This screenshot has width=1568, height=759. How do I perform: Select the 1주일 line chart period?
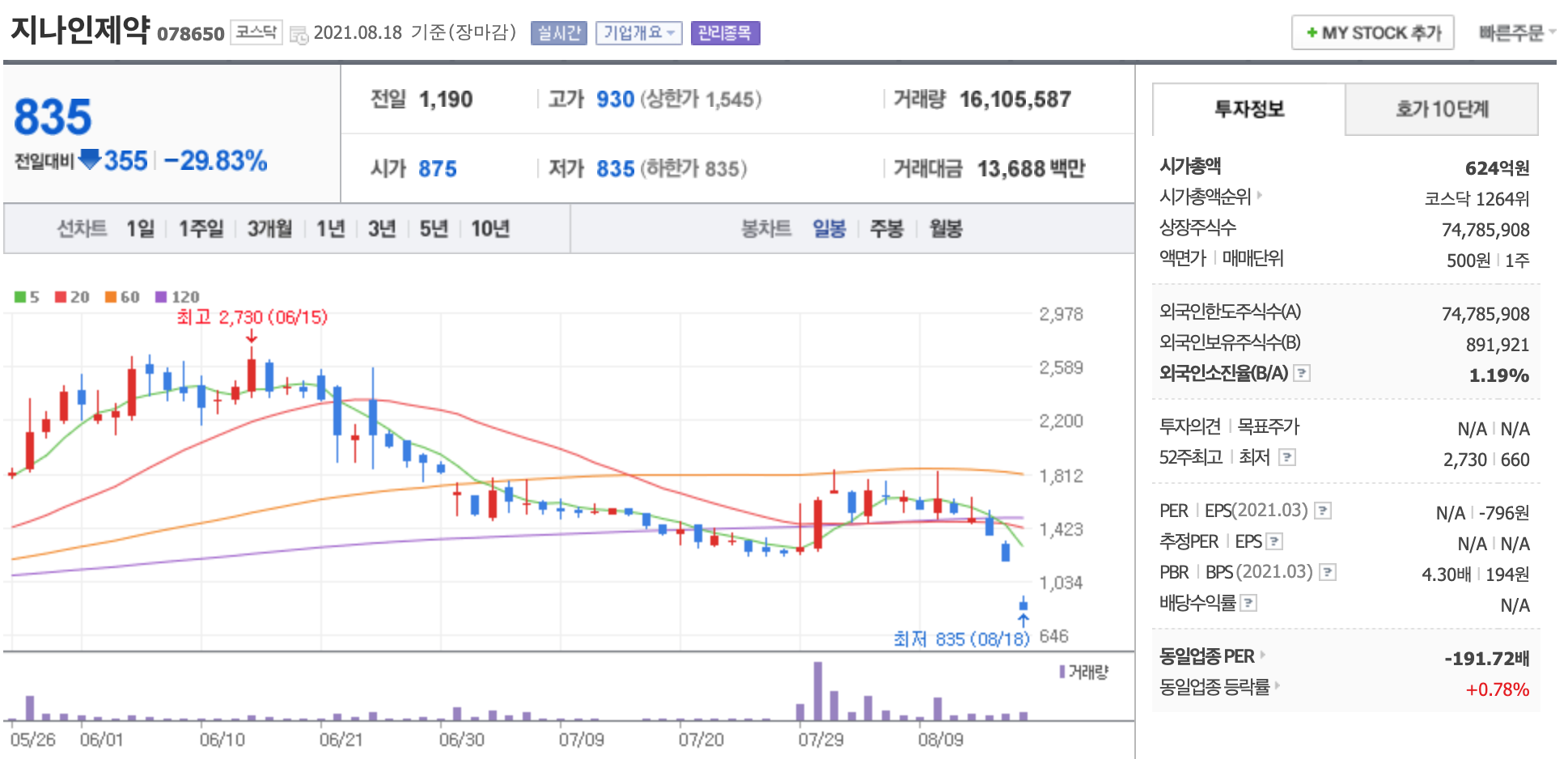[x=201, y=229]
